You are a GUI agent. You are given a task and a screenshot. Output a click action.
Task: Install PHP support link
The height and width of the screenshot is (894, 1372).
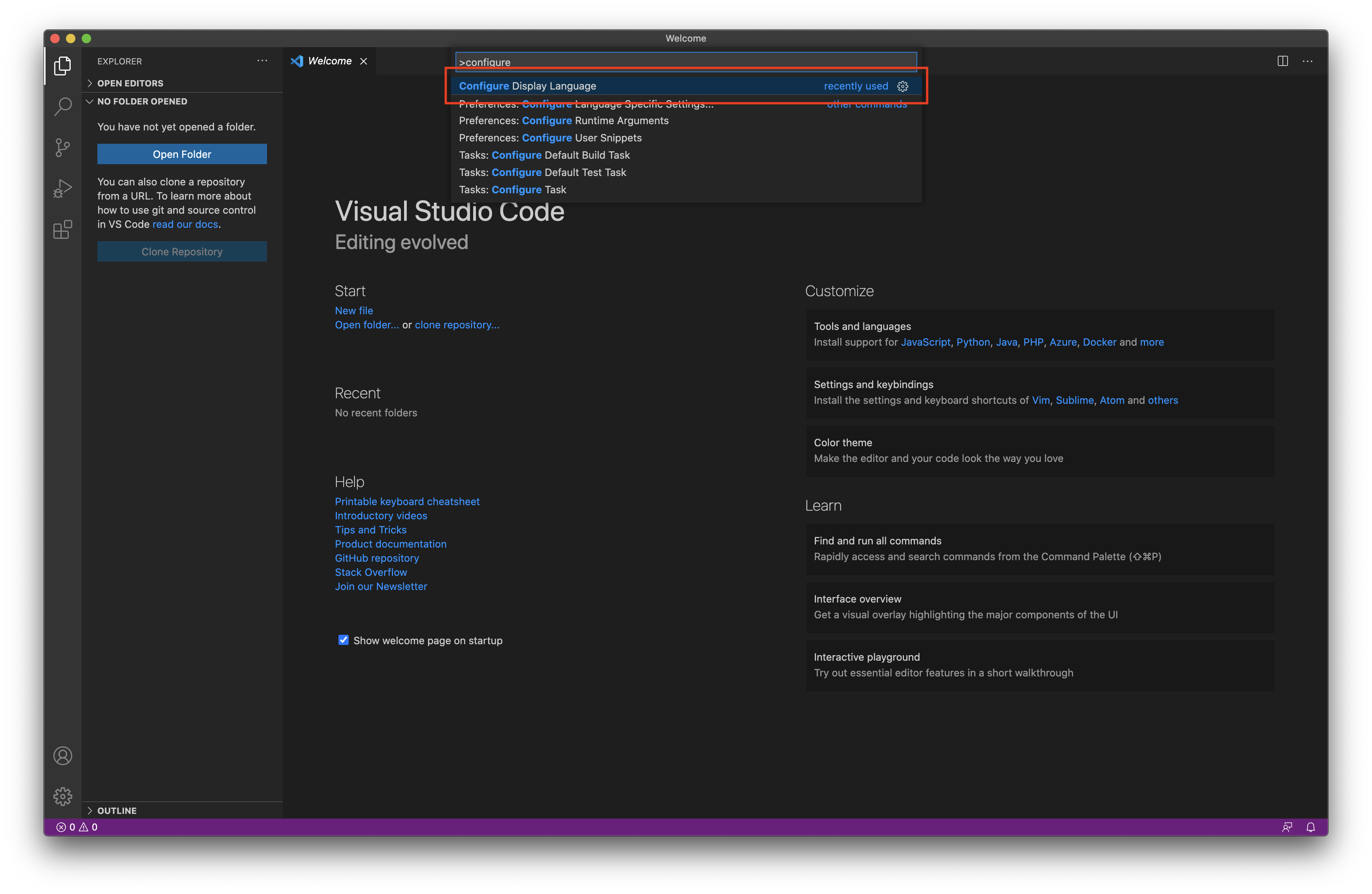pos(1033,342)
